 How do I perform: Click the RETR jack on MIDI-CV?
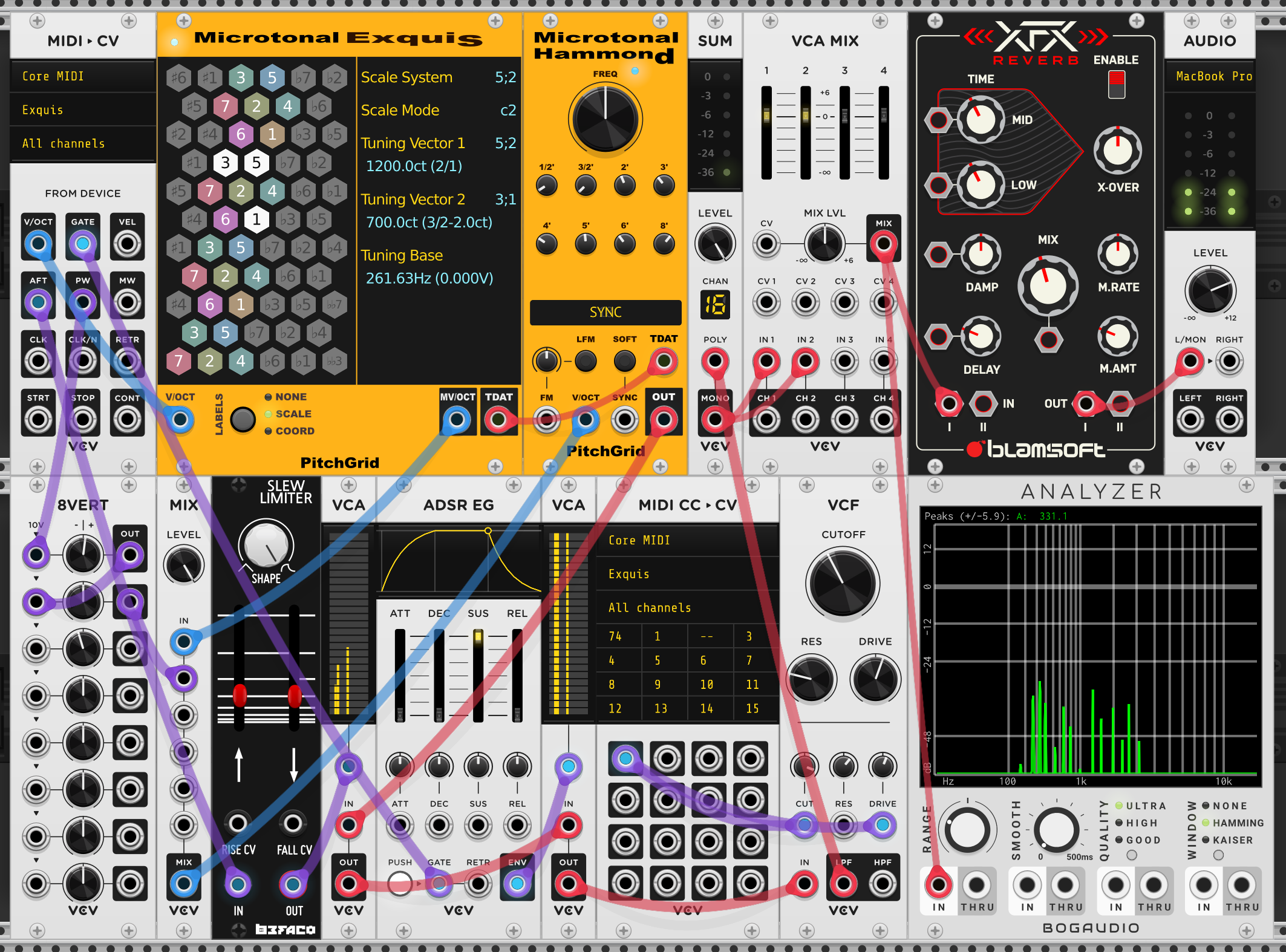pyautogui.click(x=127, y=361)
